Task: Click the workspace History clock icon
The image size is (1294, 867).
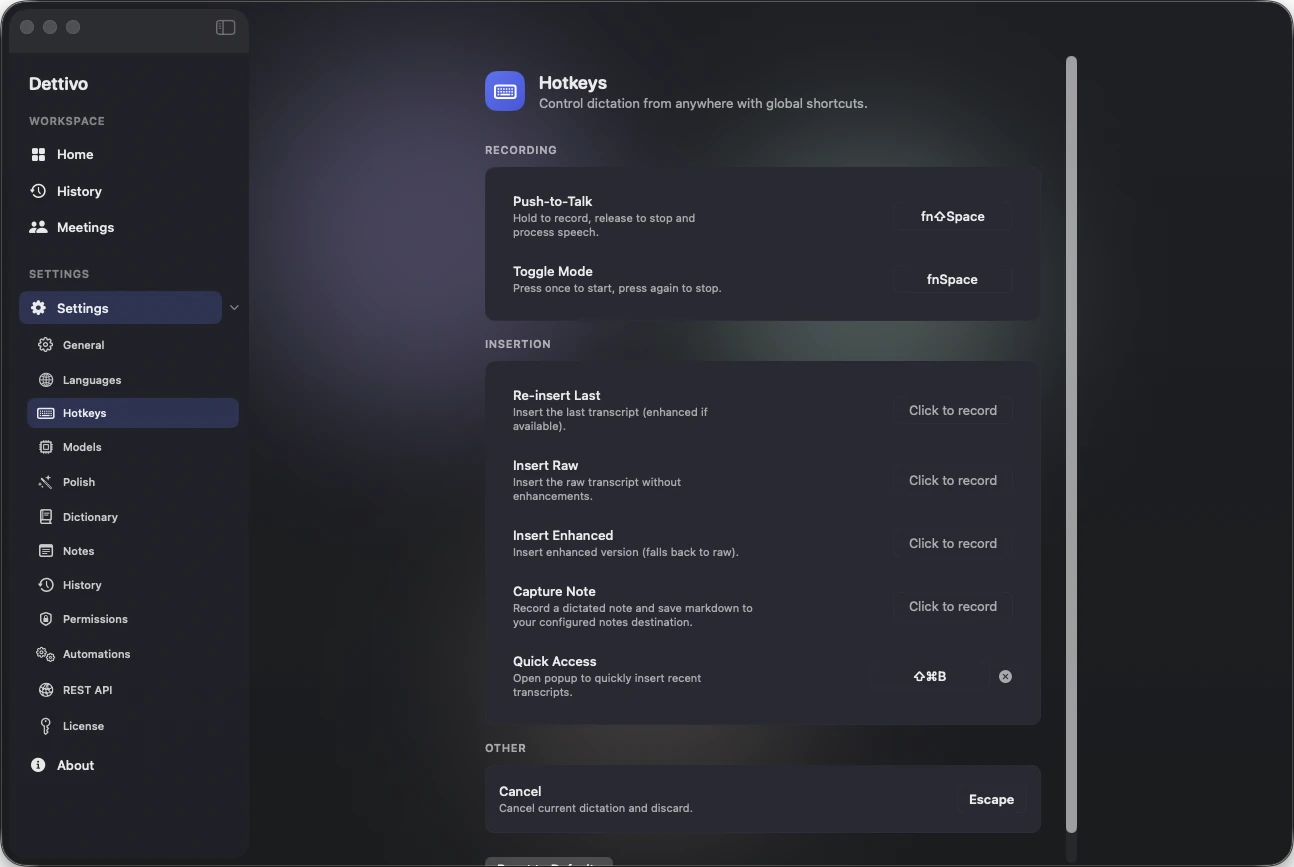Action: pos(38,190)
